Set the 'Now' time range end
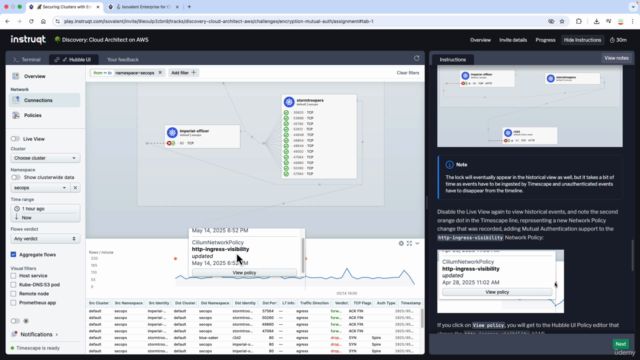This screenshot has height=360, width=640. click(x=45, y=218)
